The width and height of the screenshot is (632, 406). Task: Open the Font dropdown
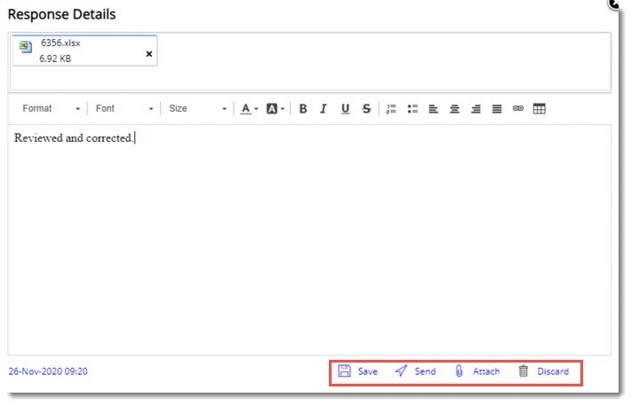[124, 109]
